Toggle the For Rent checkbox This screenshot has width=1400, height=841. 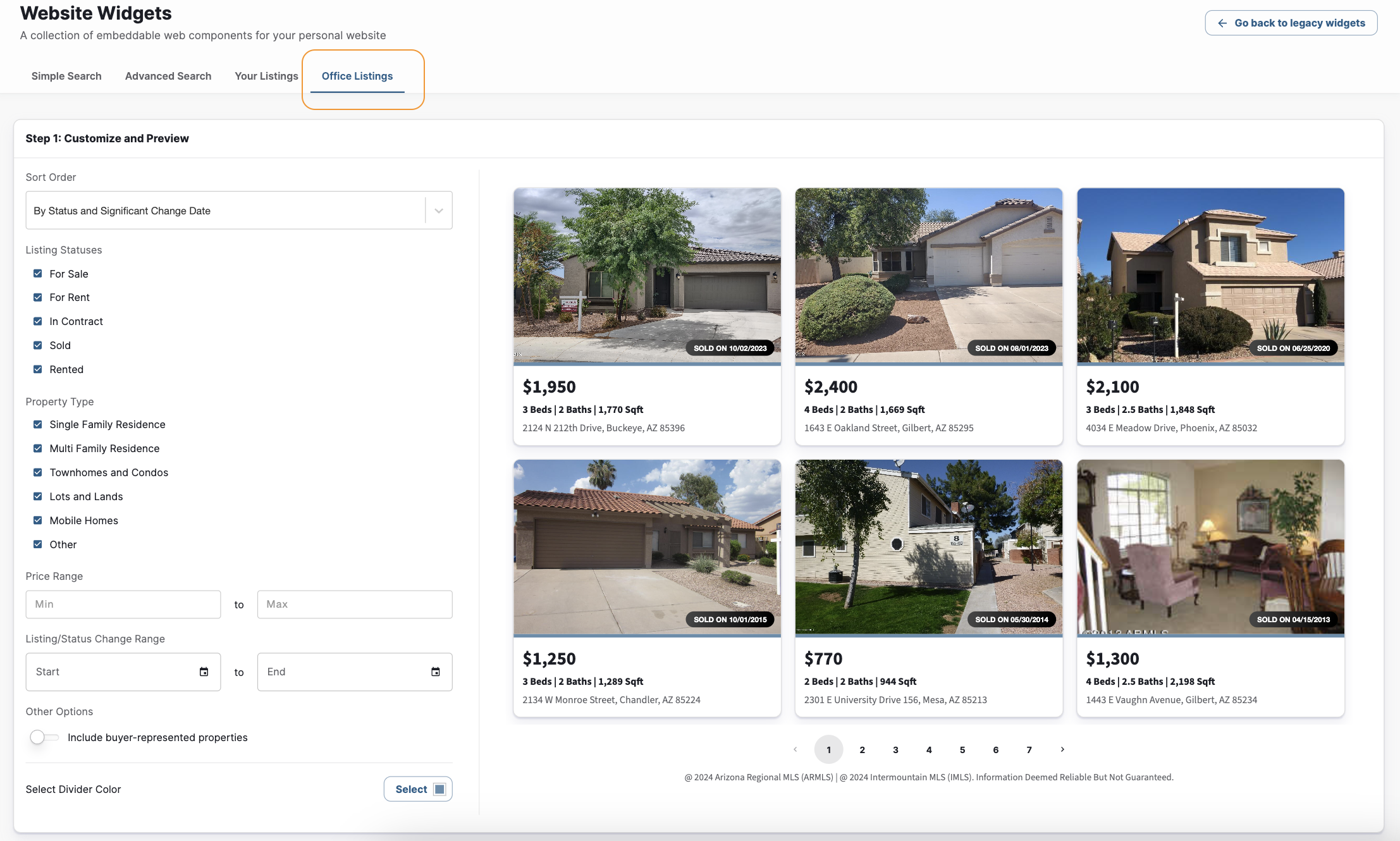click(37, 297)
